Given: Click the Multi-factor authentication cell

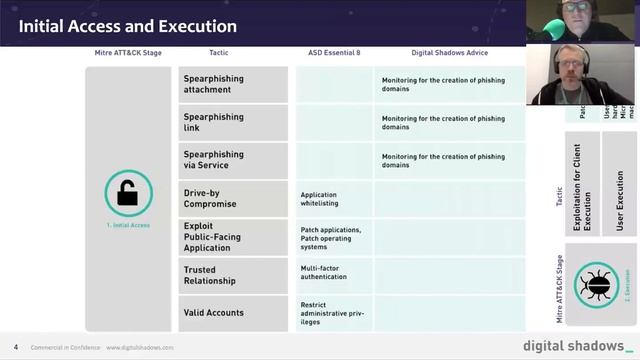Looking at the screenshot, I should [334, 276].
